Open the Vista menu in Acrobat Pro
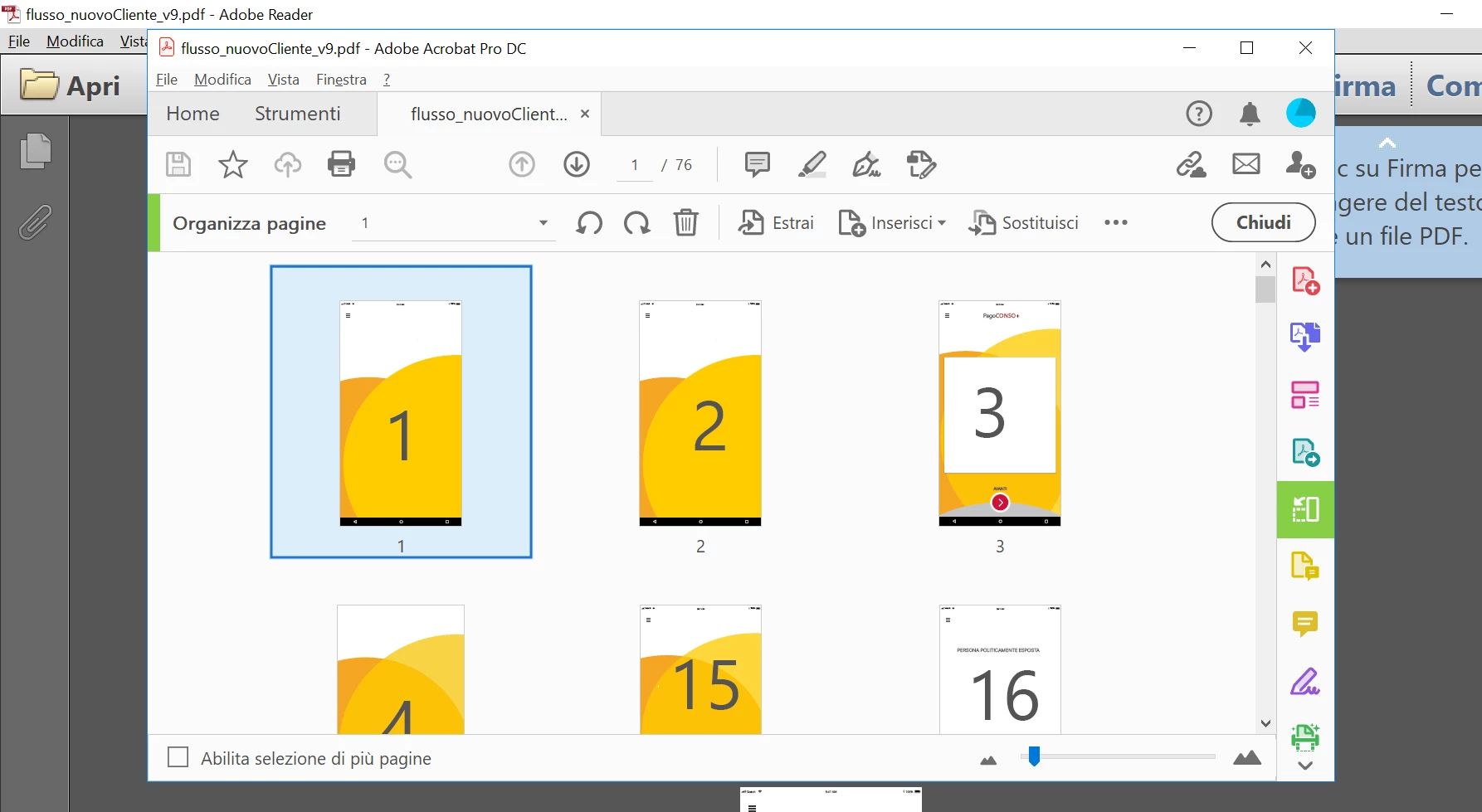The image size is (1482, 812). [x=283, y=80]
